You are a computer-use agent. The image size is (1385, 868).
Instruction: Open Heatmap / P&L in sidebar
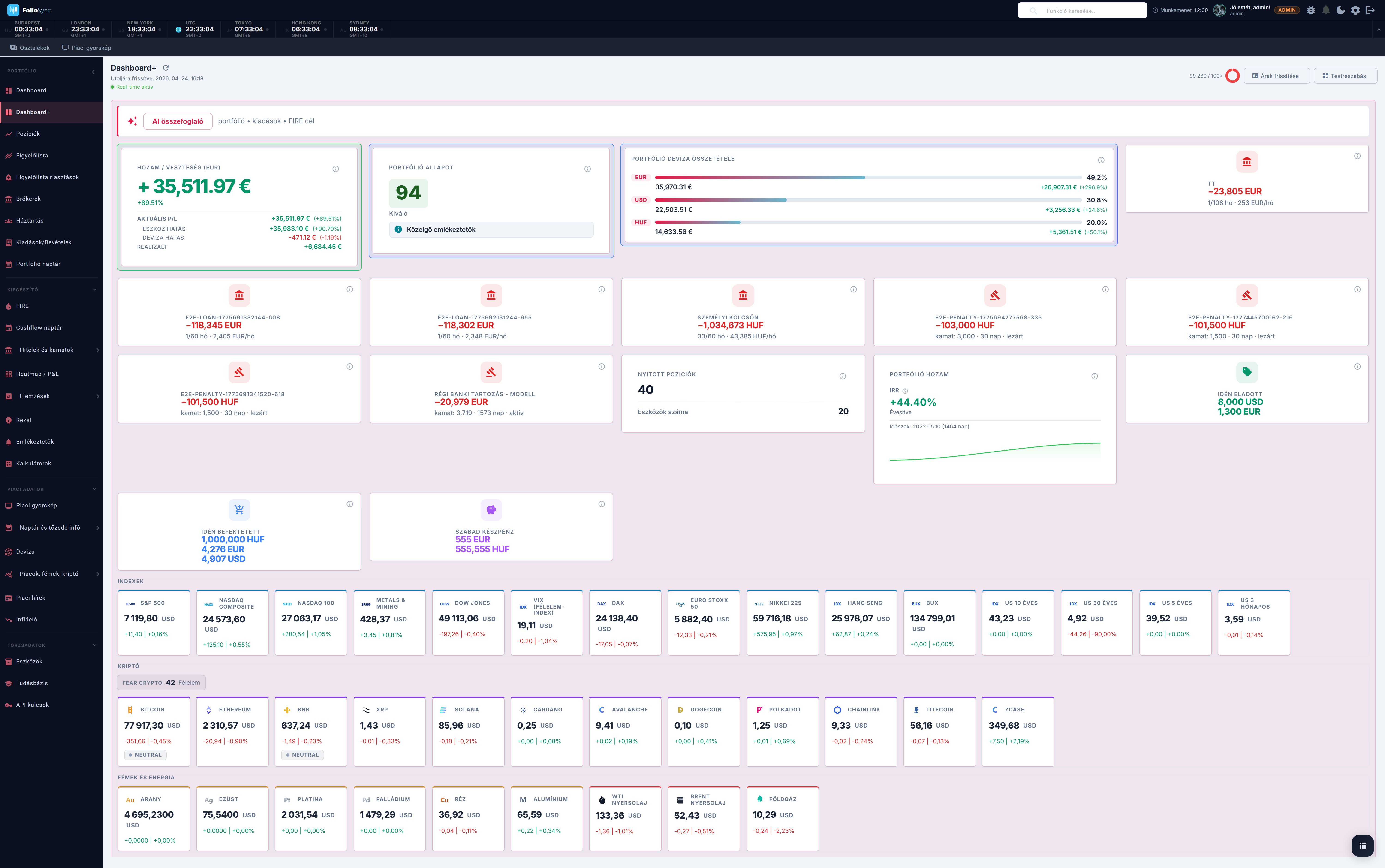pos(52,374)
